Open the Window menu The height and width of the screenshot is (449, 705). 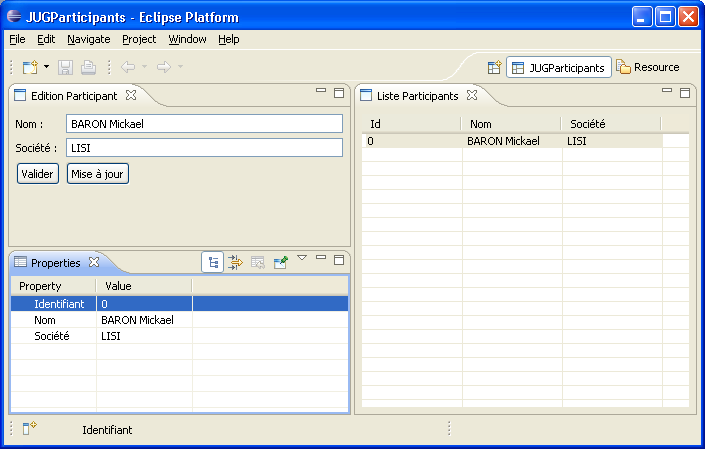[187, 39]
